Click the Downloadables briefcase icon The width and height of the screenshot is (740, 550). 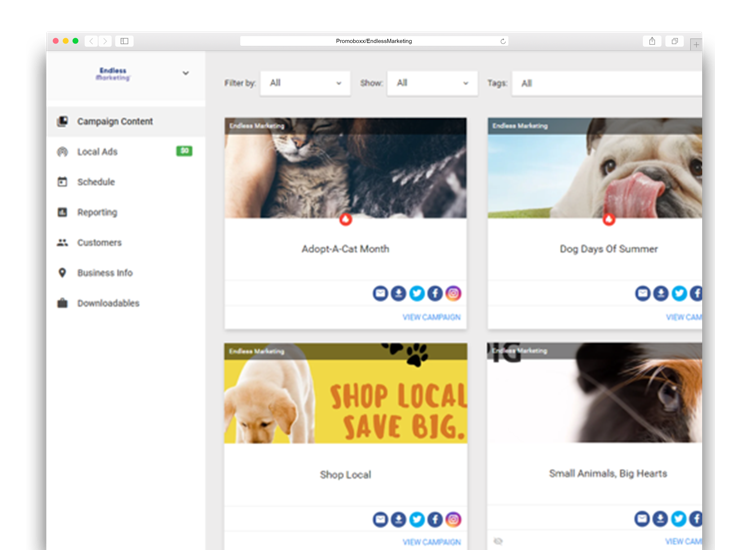(62, 303)
